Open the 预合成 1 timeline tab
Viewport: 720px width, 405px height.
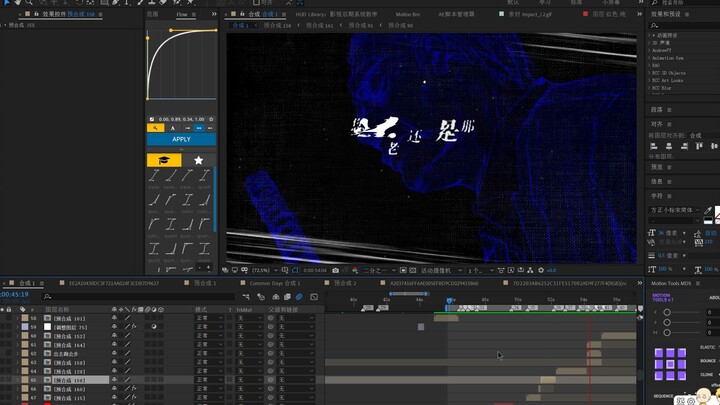pos(204,283)
